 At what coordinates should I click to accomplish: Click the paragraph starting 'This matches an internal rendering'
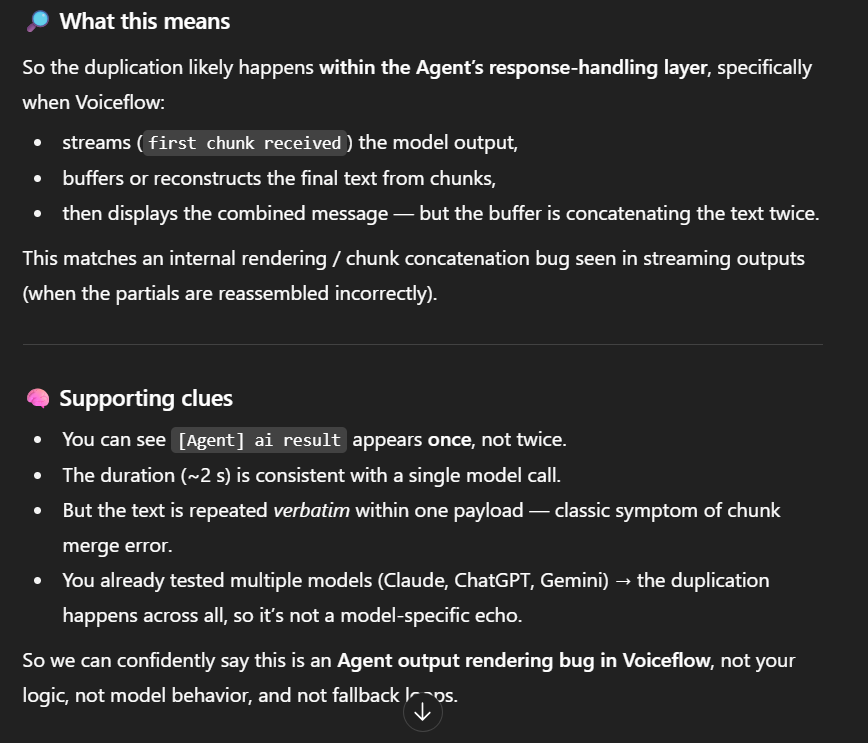click(x=414, y=276)
